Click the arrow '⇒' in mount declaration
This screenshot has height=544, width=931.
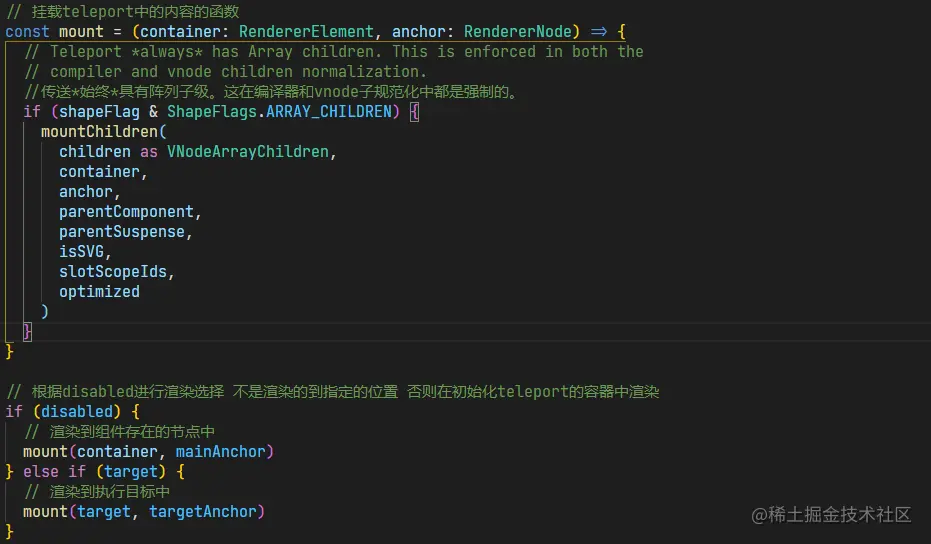(x=598, y=31)
